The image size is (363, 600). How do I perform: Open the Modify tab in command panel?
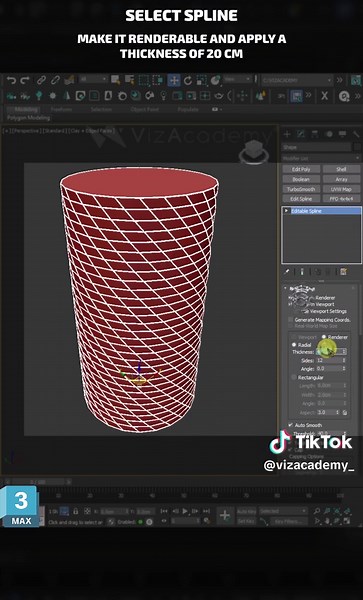pos(301,134)
